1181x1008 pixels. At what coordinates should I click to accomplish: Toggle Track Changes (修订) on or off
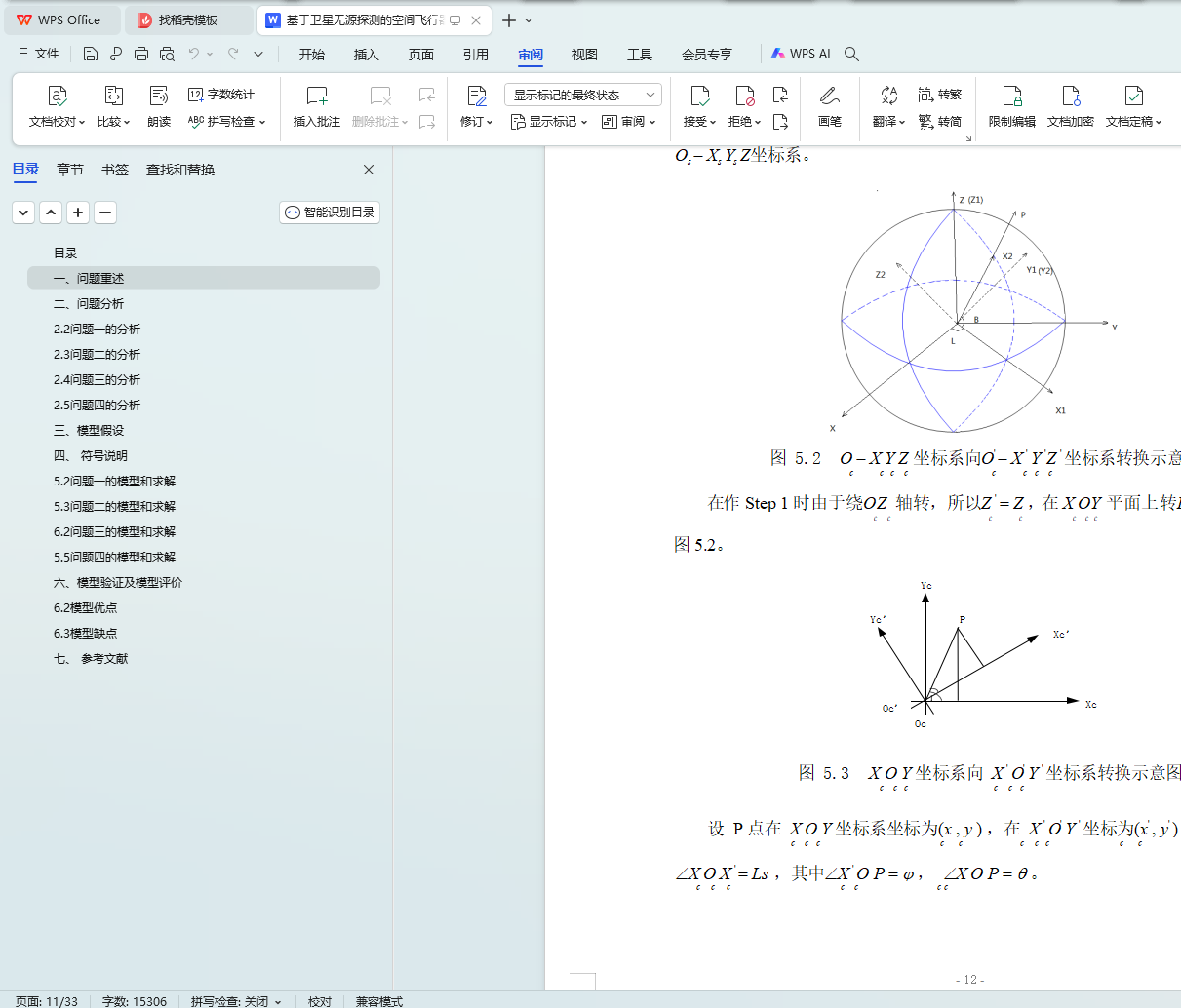[x=476, y=97]
